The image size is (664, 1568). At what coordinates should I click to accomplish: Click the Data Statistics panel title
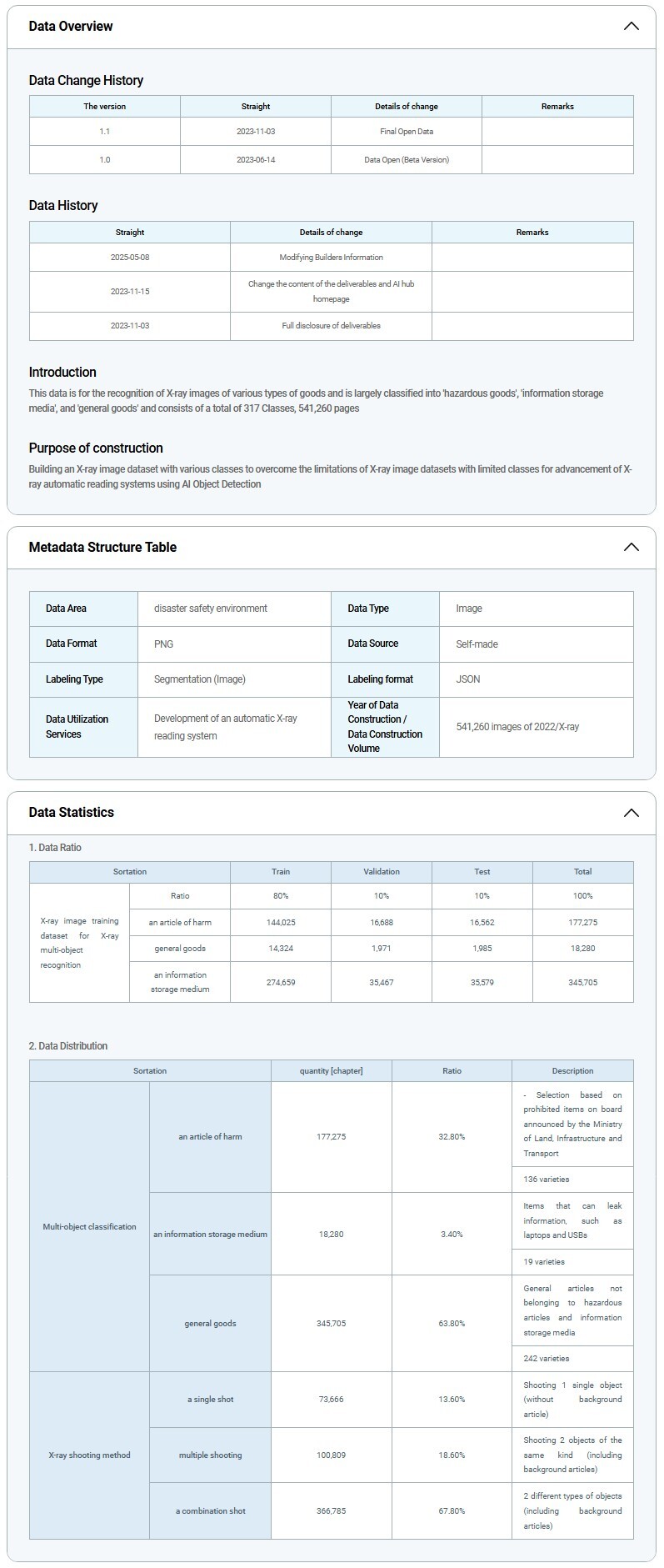72,813
